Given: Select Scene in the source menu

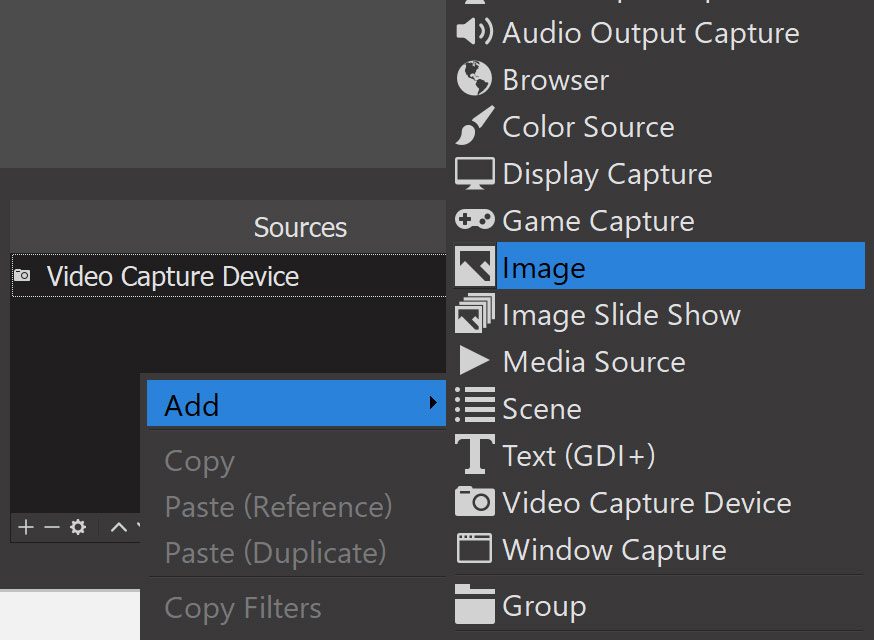Looking at the screenshot, I should click(541, 409).
